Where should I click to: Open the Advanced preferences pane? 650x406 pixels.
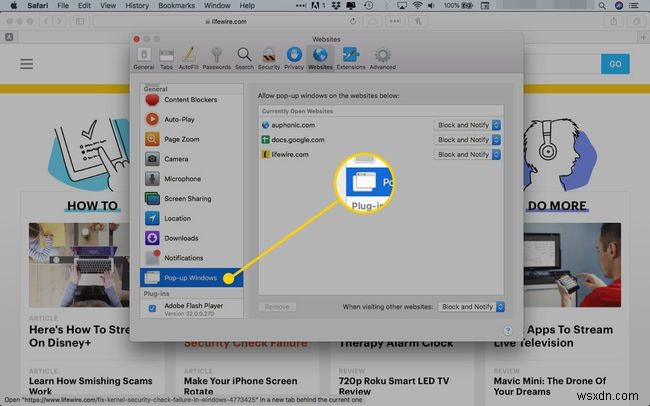click(383, 58)
